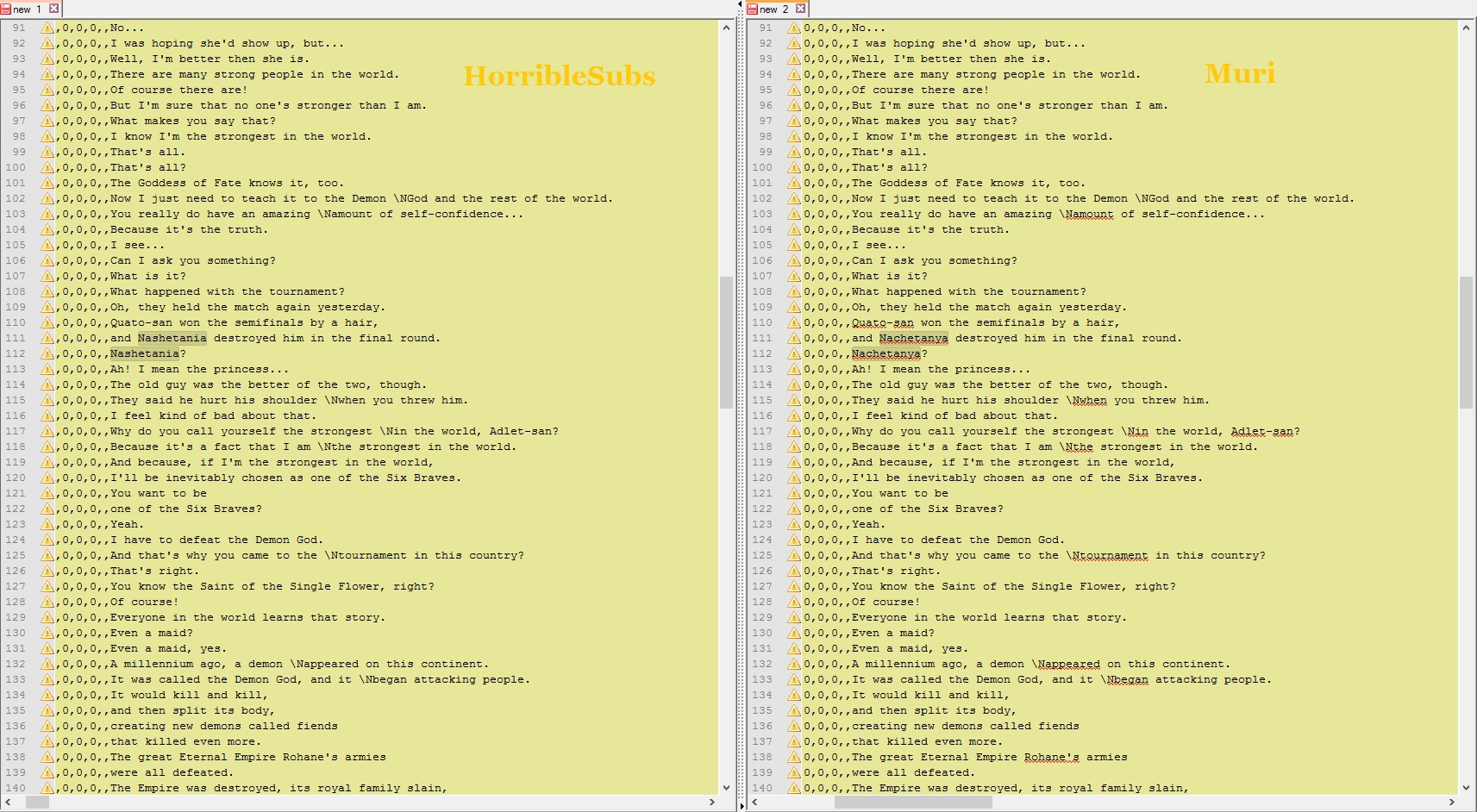Click 'Can I ask you something?' in left pane

pyautogui.click(x=192, y=261)
